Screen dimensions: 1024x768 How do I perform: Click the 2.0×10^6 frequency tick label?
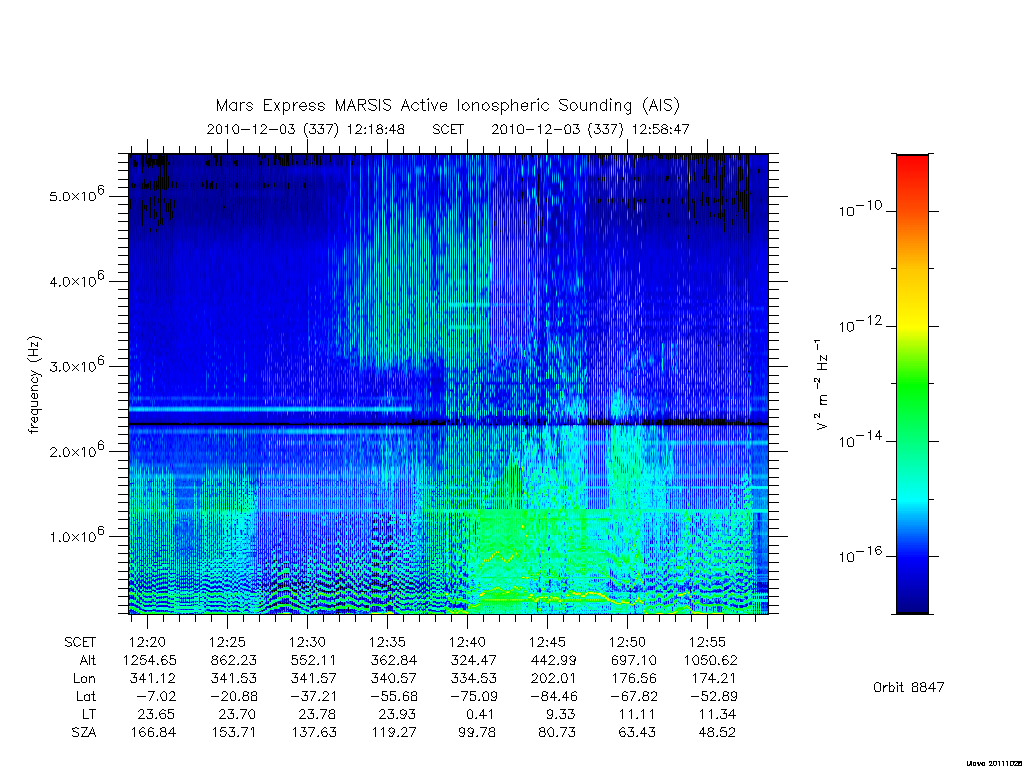click(x=76, y=451)
